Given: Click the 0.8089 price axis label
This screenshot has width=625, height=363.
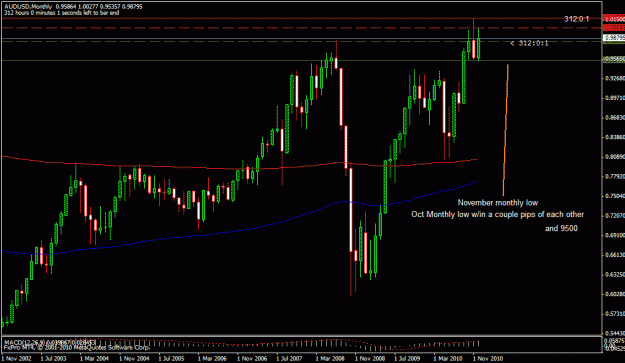Looking at the screenshot, I should pyautogui.click(x=614, y=157).
